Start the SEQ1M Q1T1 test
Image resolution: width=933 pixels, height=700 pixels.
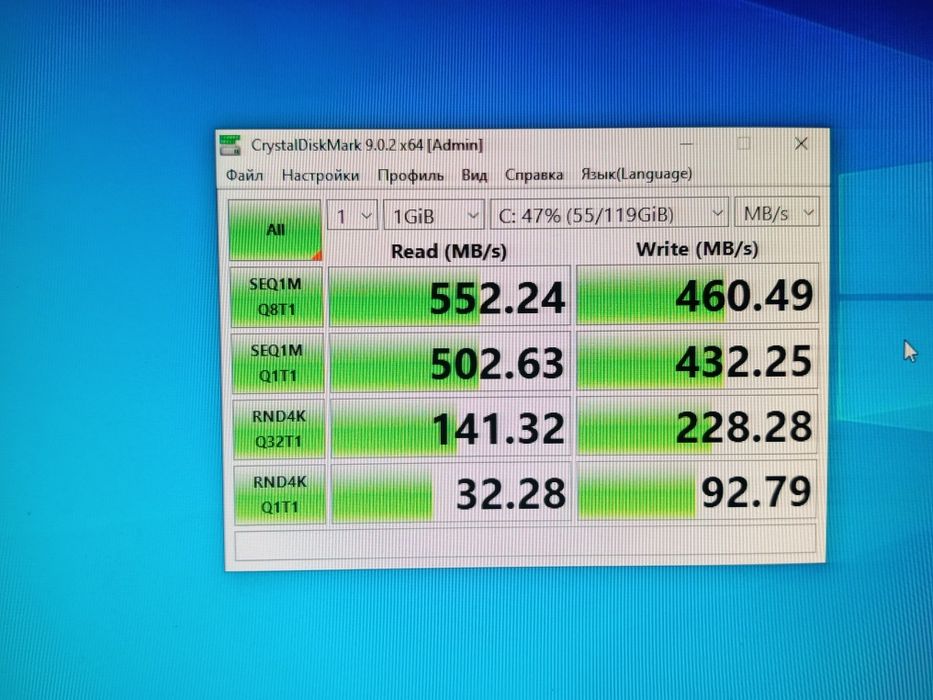click(277, 362)
